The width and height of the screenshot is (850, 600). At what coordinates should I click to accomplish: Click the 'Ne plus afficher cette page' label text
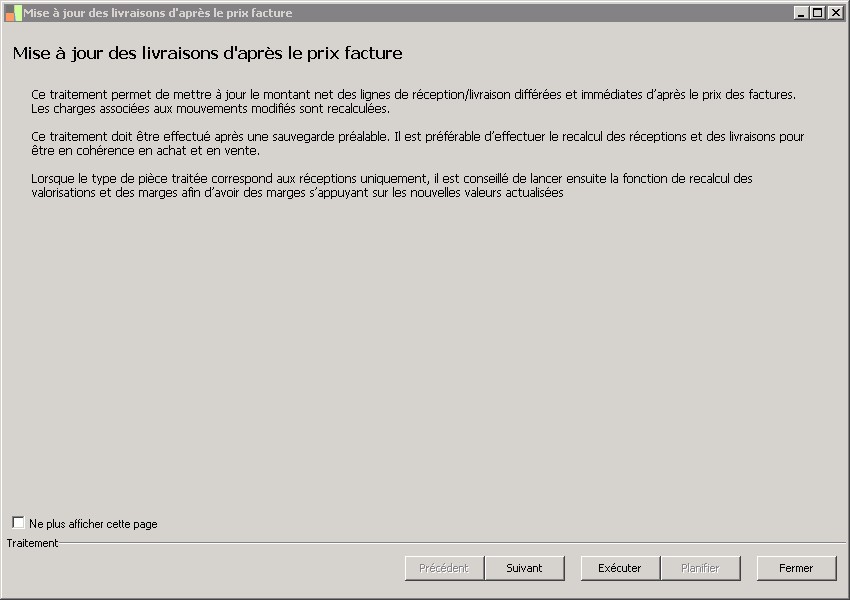point(93,524)
